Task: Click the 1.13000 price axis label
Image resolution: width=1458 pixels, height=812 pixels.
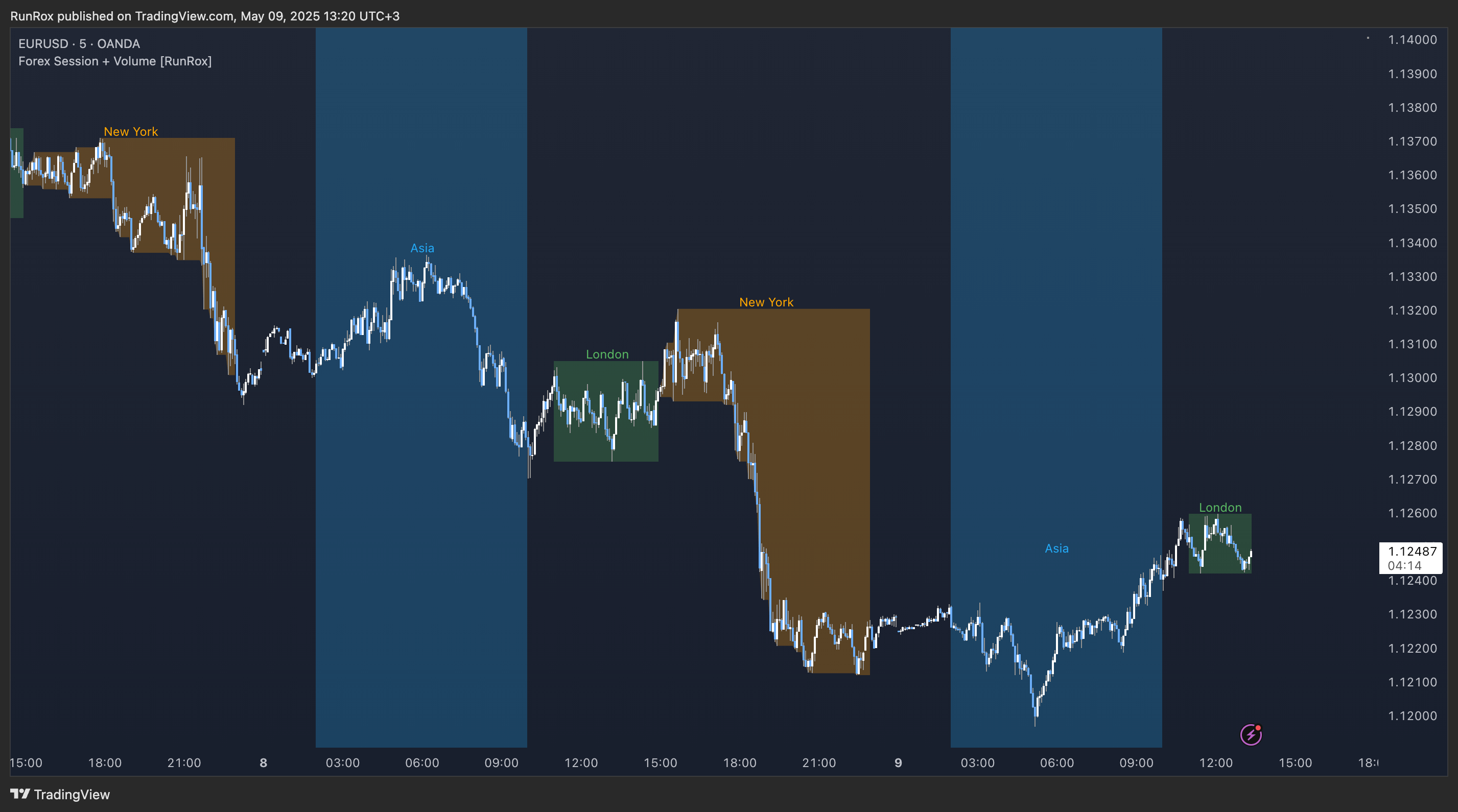Action: coord(1412,378)
